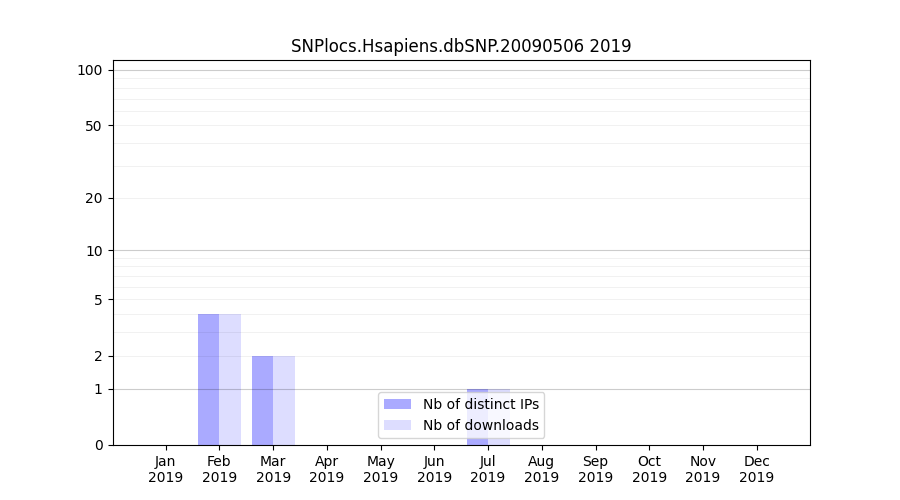Click the Dec 2019 x-axis label
Viewport: 900px width, 500px height.
[x=756, y=469]
